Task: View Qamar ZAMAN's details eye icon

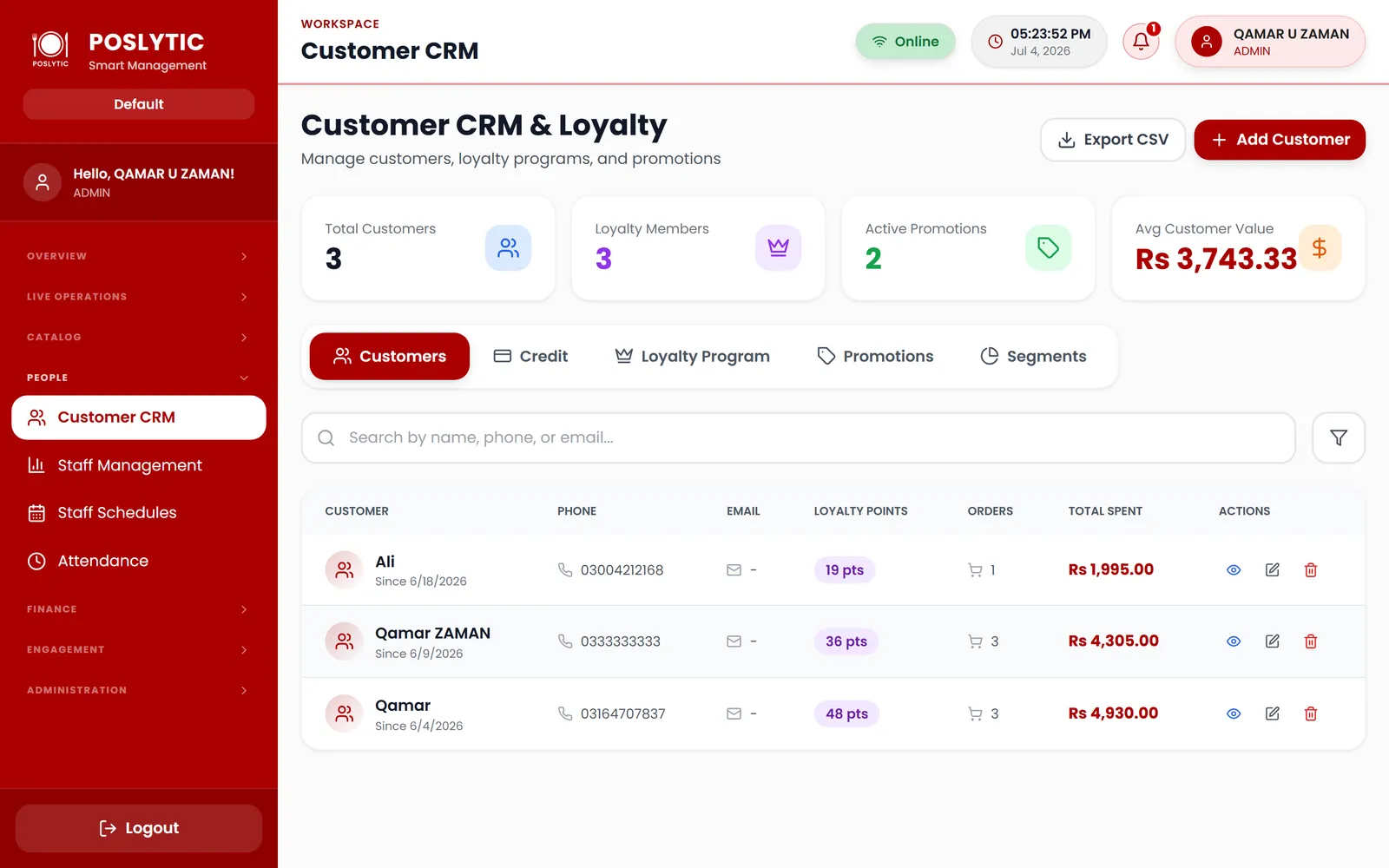Action: pos(1233,641)
